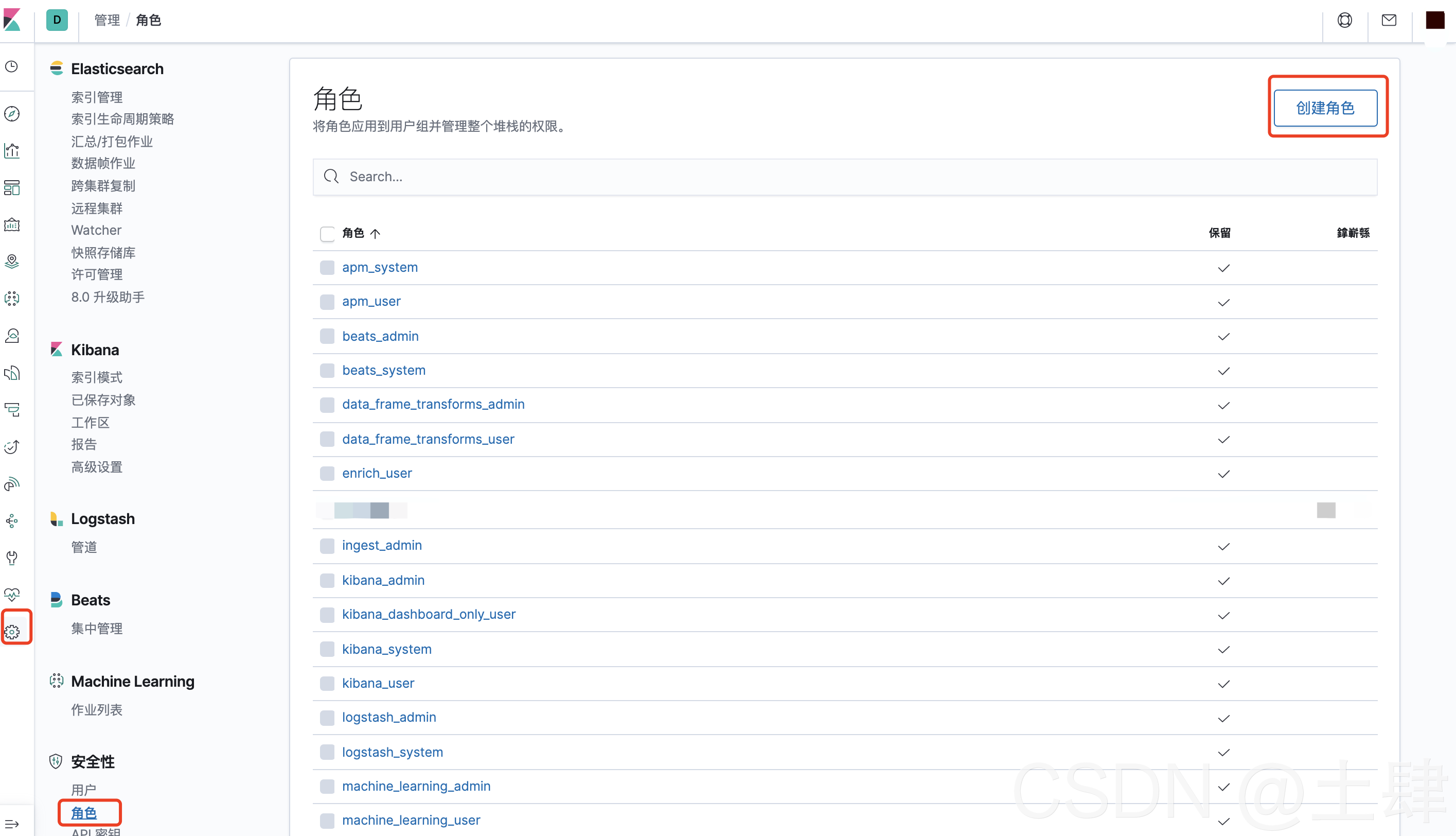This screenshot has width=1456, height=836.
Task: Go to 索引管理 in Elasticsearch section
Action: [x=97, y=97]
